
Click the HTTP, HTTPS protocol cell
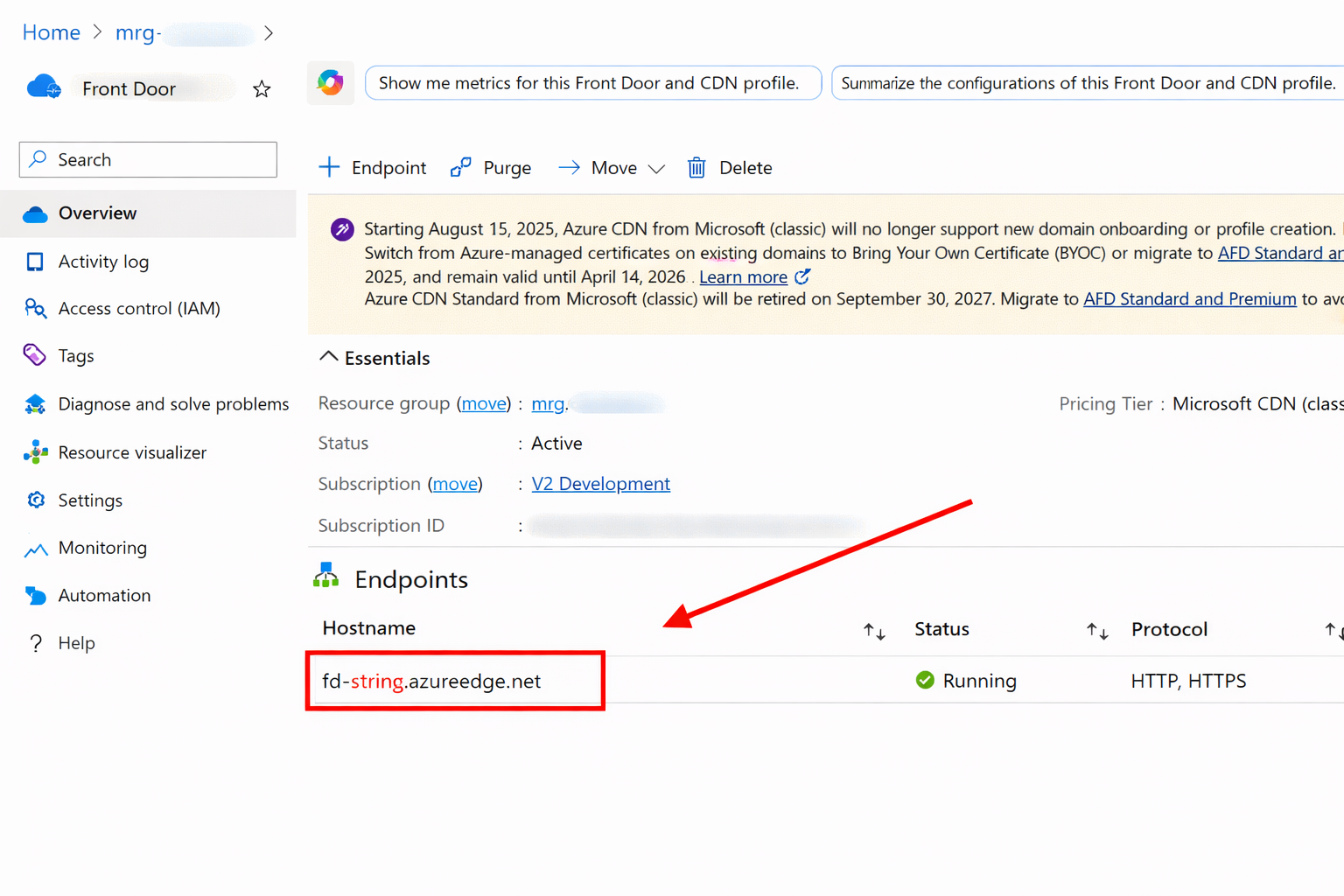(1188, 681)
